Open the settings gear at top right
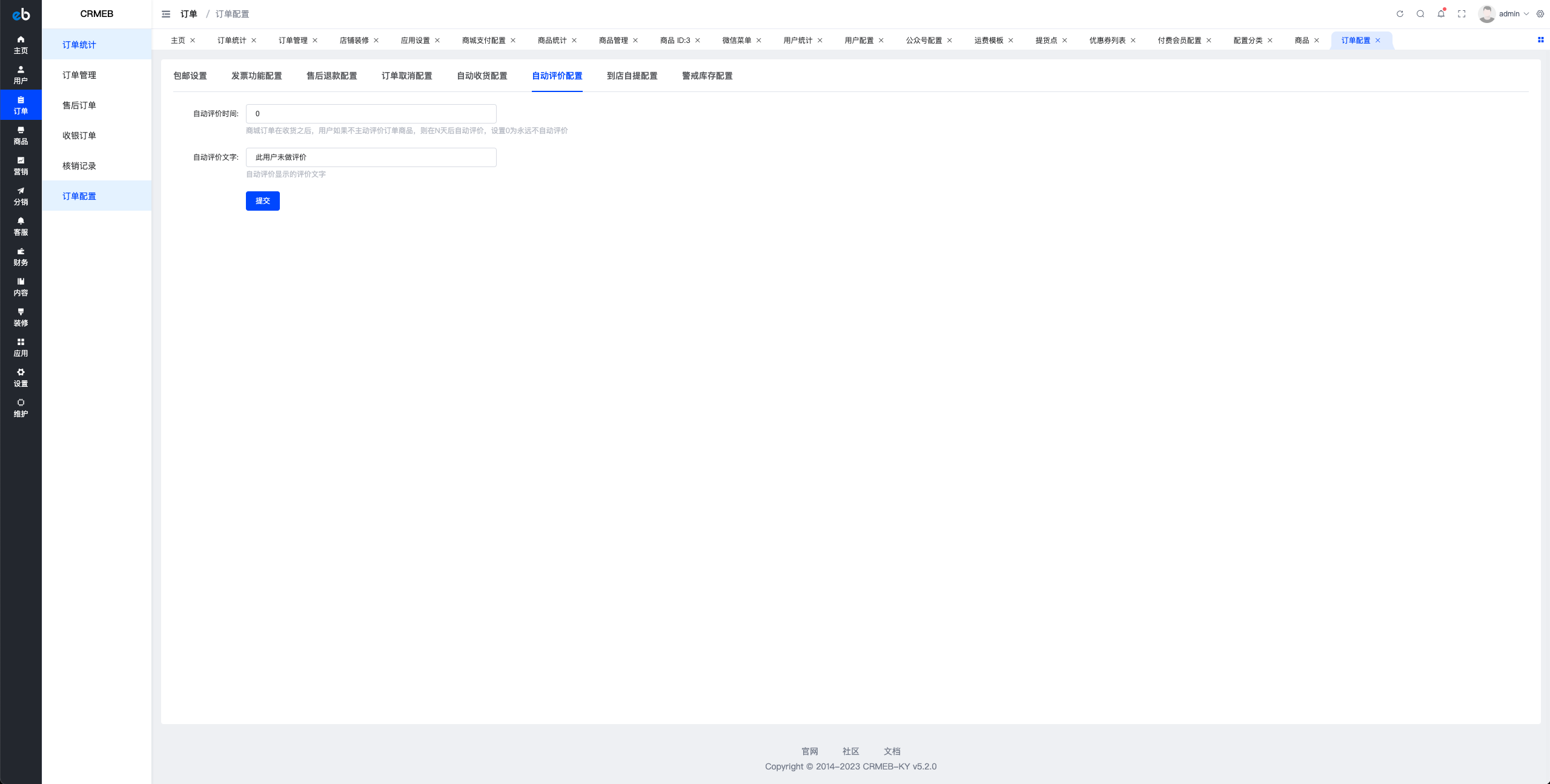This screenshot has width=1550, height=784. tap(1540, 14)
